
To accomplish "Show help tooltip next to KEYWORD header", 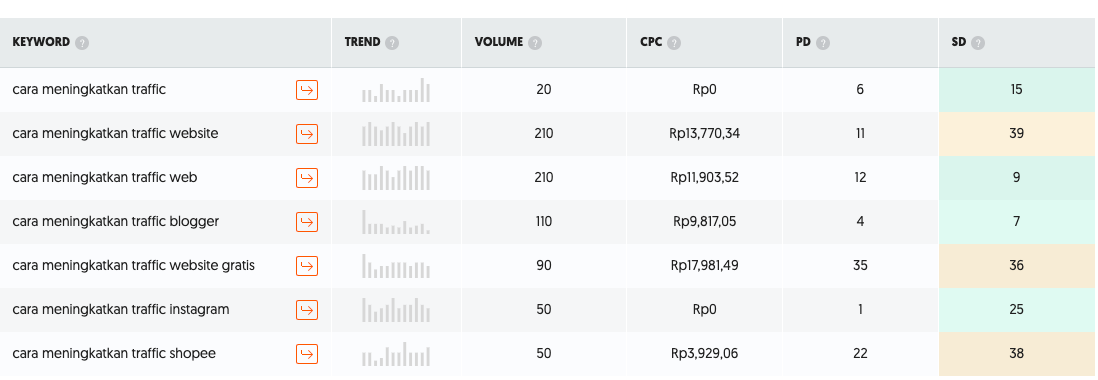I will [82, 43].
